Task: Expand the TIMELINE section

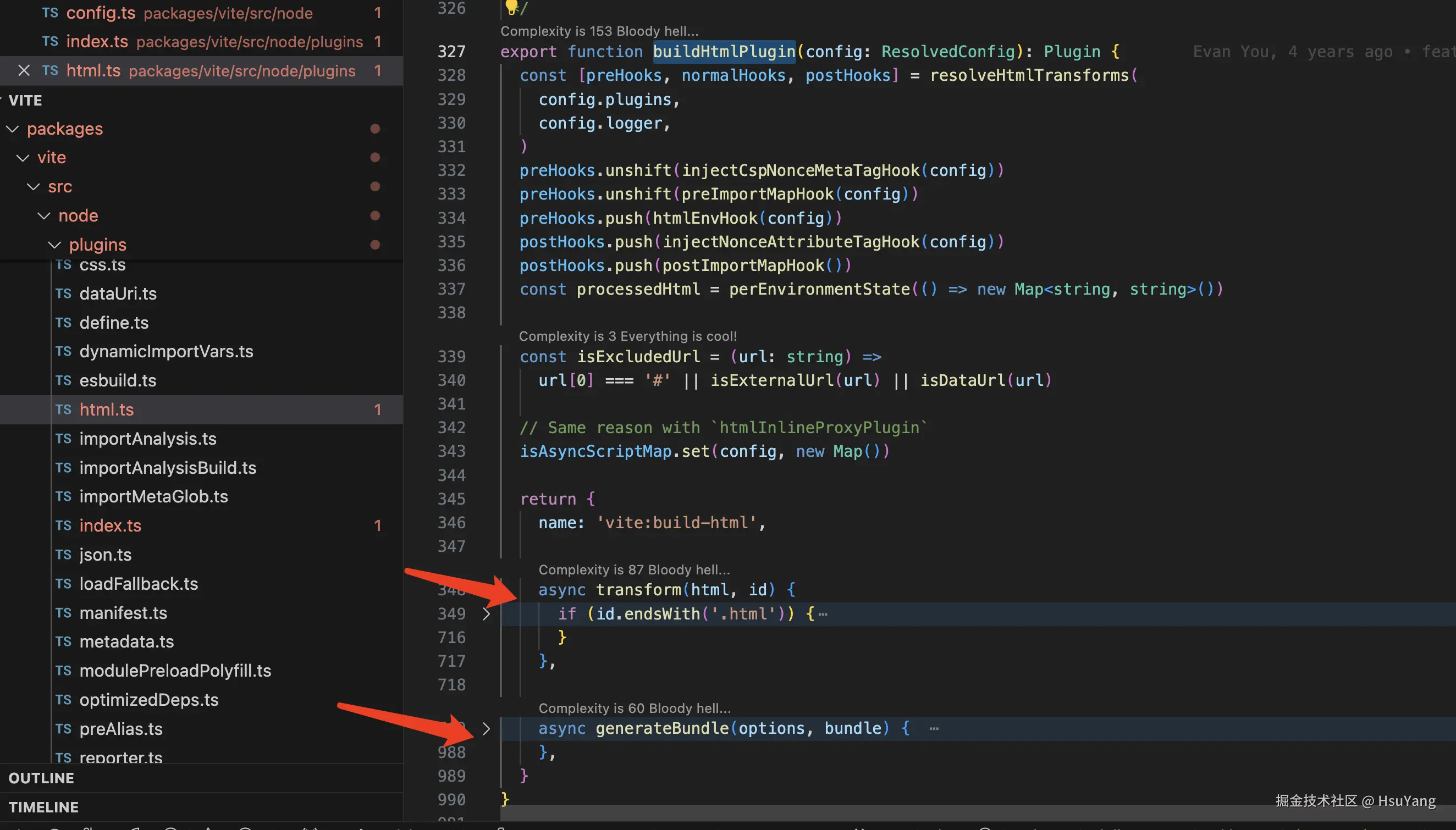Action: point(43,807)
